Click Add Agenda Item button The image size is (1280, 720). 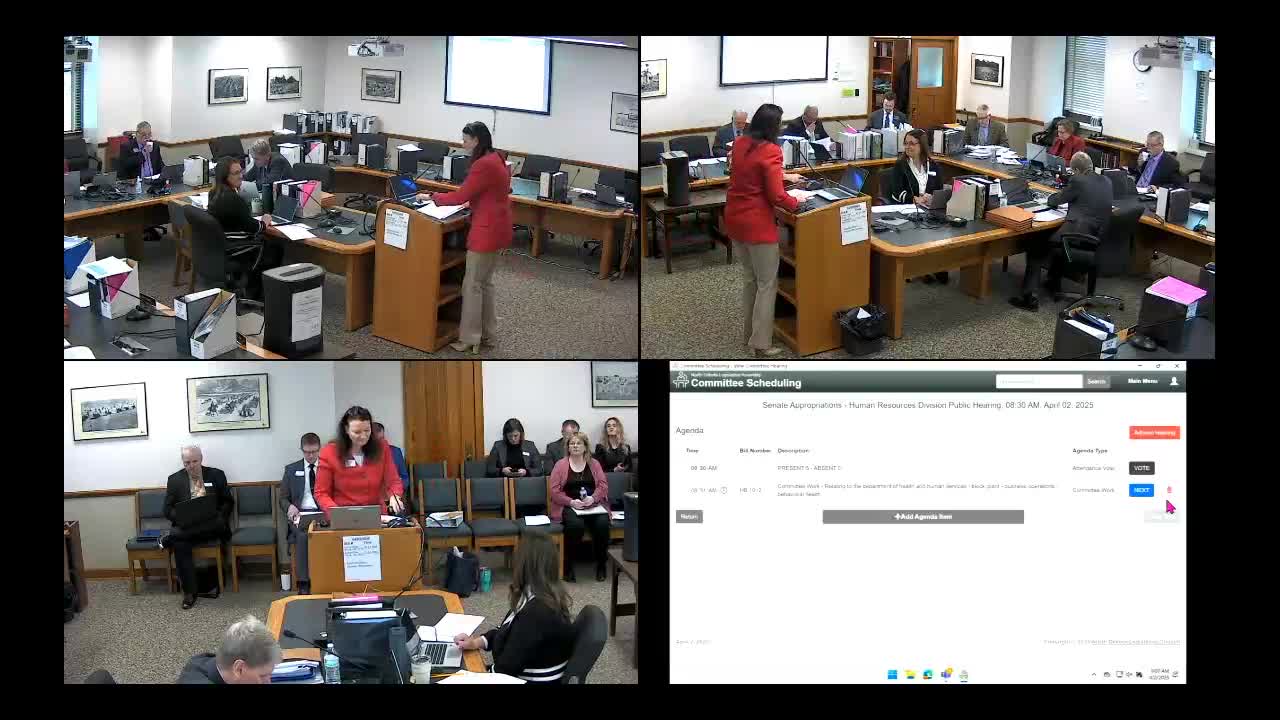tap(923, 517)
